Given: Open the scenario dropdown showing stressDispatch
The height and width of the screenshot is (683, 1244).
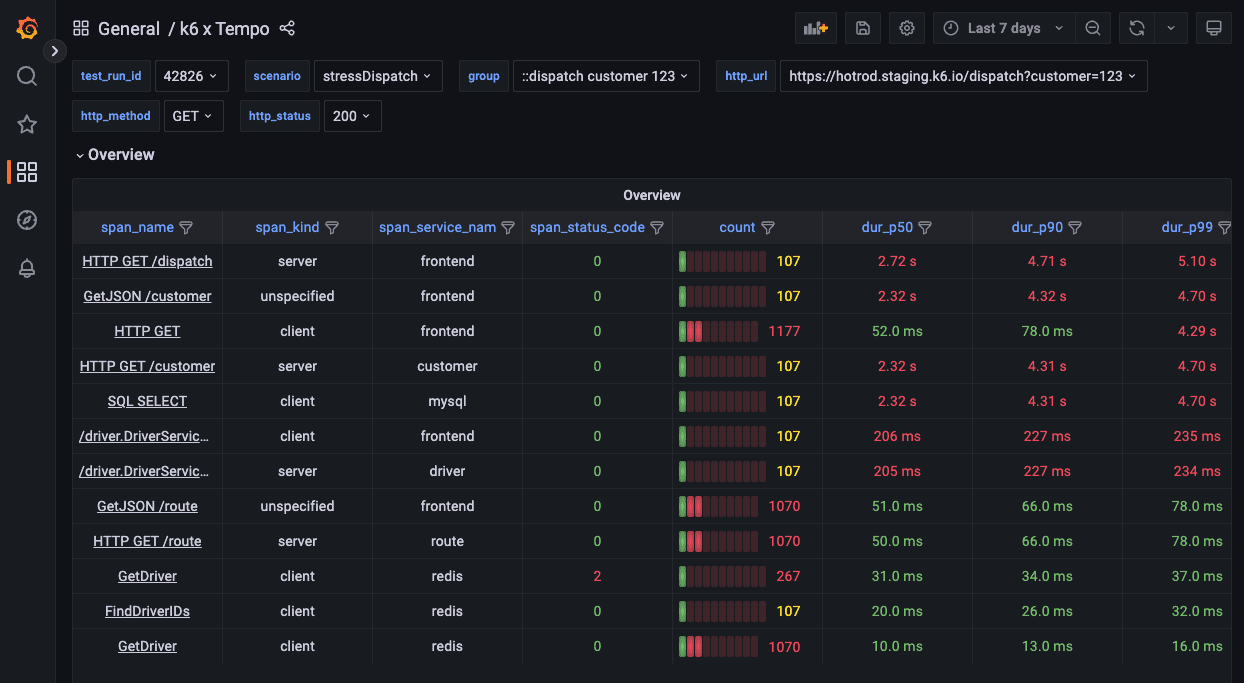Looking at the screenshot, I should tap(378, 75).
